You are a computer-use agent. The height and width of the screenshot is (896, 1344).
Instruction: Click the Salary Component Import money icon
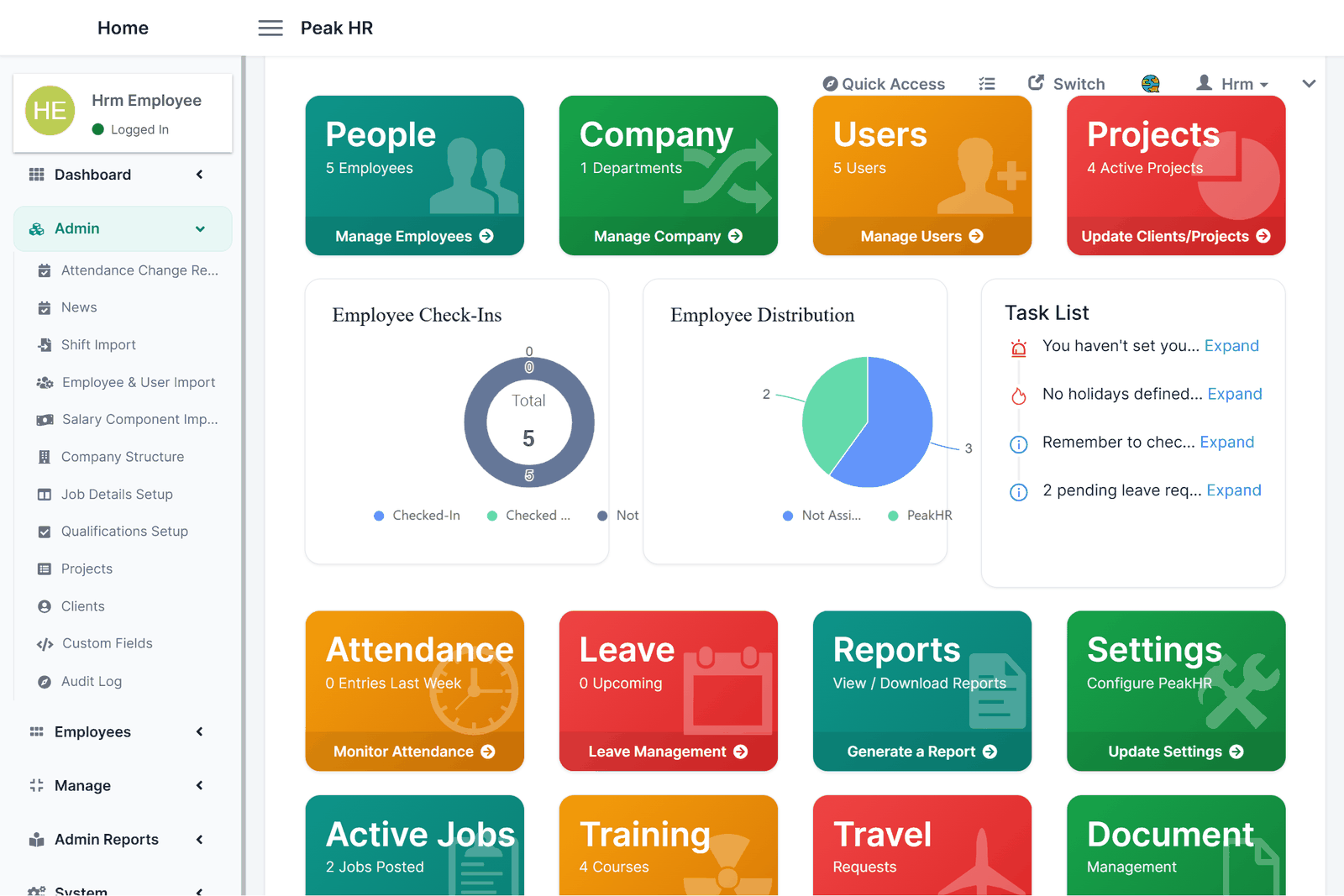45,420
